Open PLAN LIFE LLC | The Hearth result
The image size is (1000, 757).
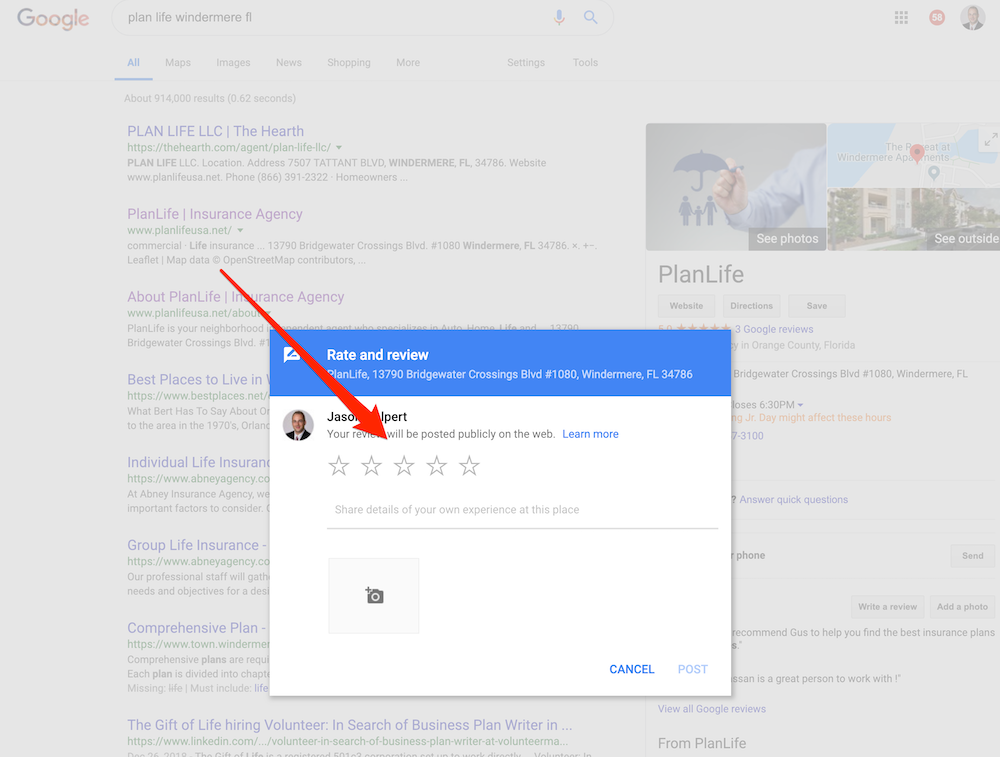(216, 131)
